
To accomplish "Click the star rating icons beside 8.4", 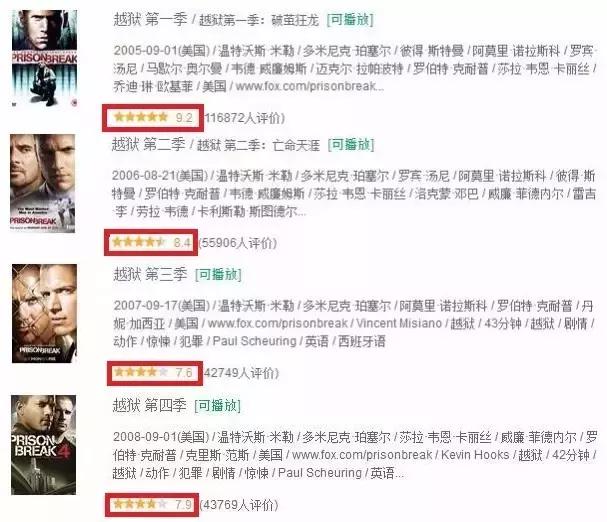I will click(x=139, y=242).
